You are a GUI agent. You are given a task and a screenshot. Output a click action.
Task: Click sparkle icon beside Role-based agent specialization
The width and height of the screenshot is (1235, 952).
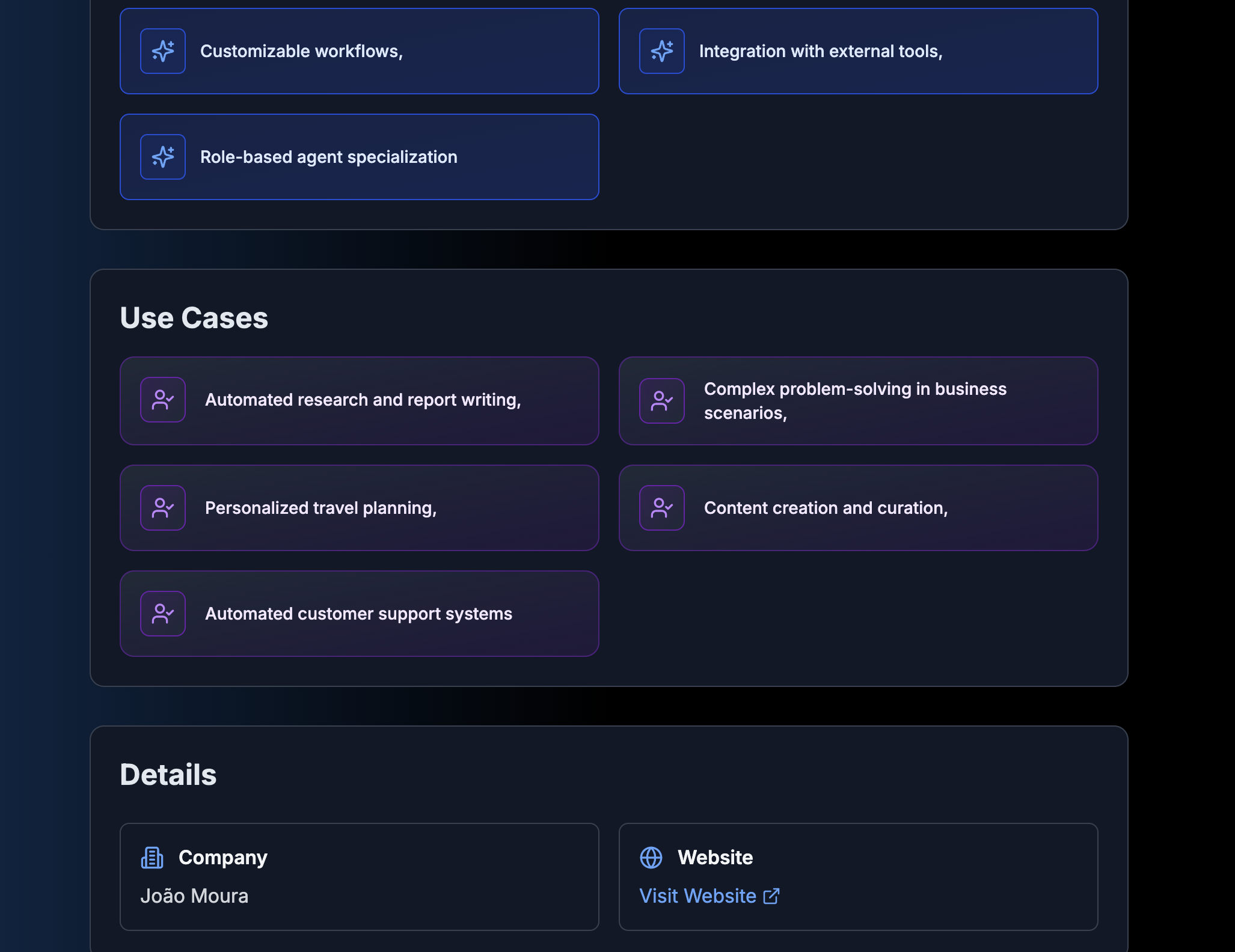click(163, 157)
